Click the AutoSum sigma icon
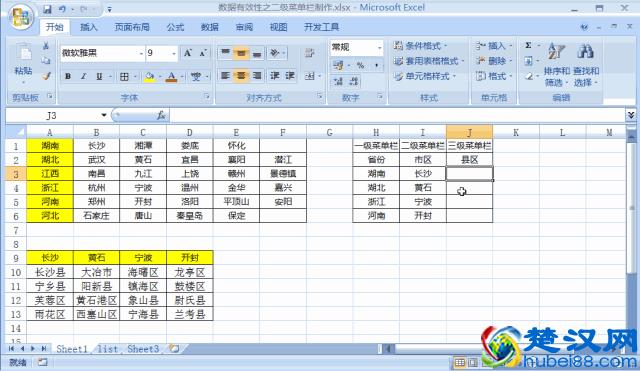 point(528,45)
